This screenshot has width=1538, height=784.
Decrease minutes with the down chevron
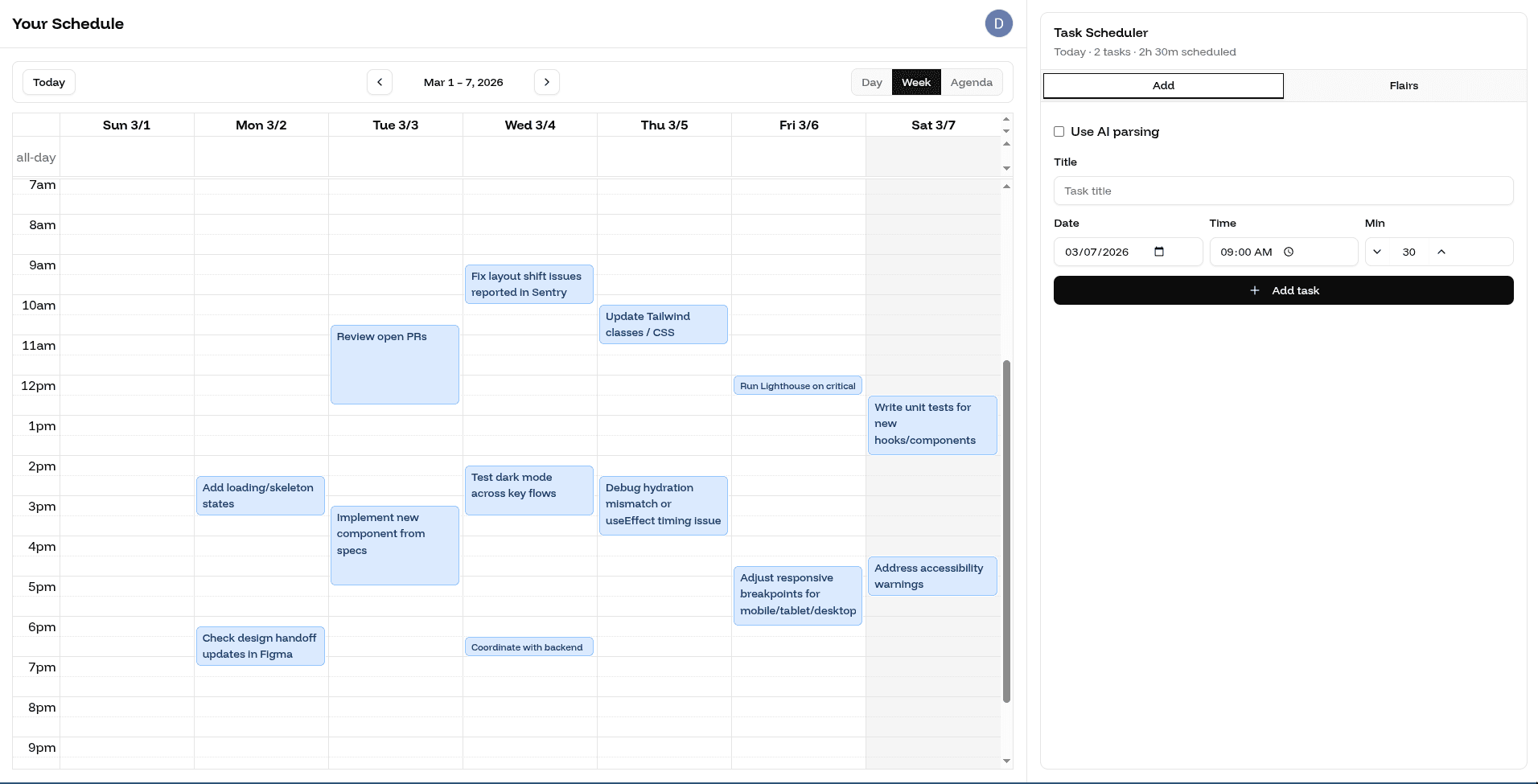[x=1377, y=252]
